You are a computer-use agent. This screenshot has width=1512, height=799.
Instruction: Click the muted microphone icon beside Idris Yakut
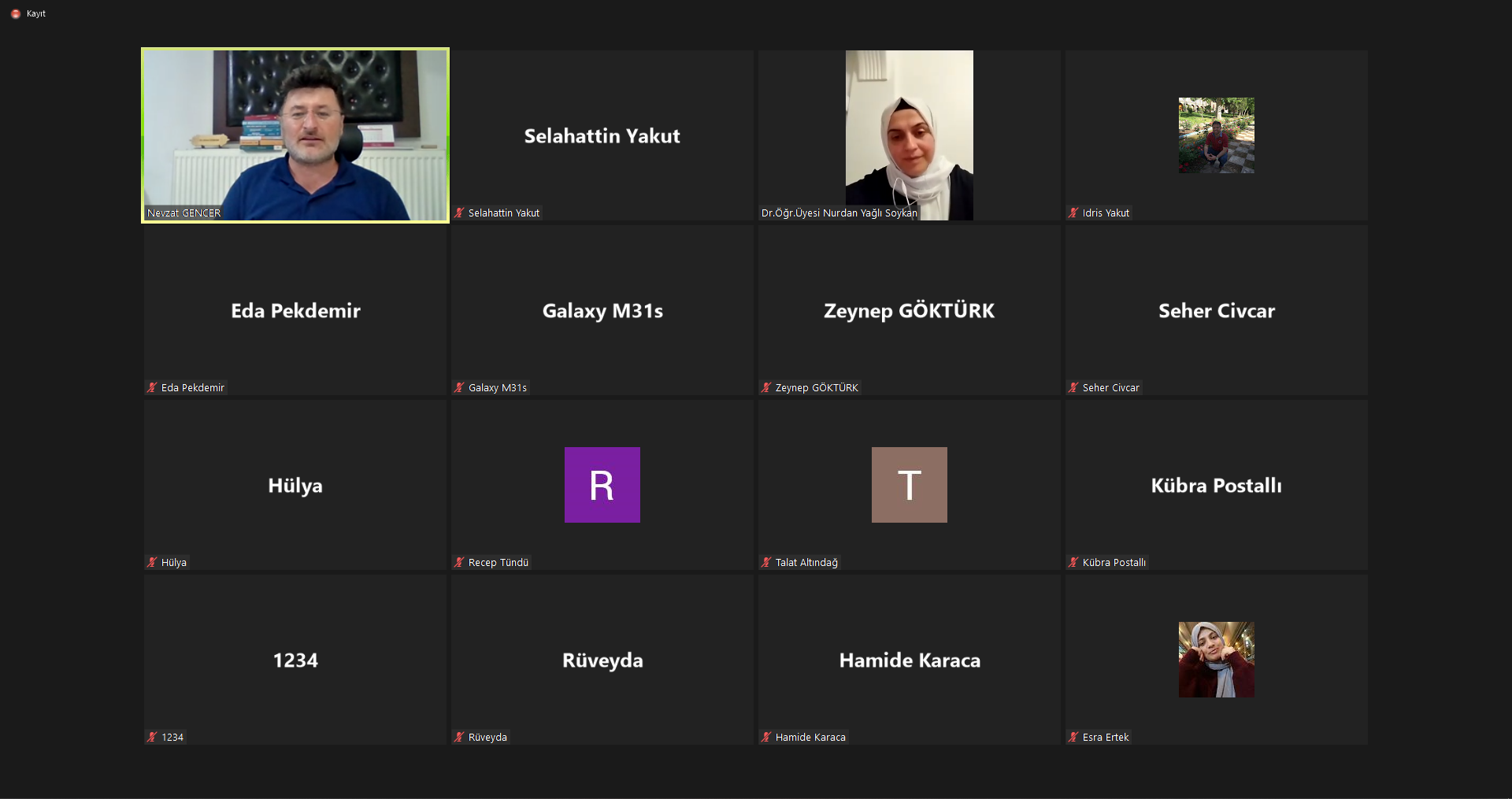1073,213
